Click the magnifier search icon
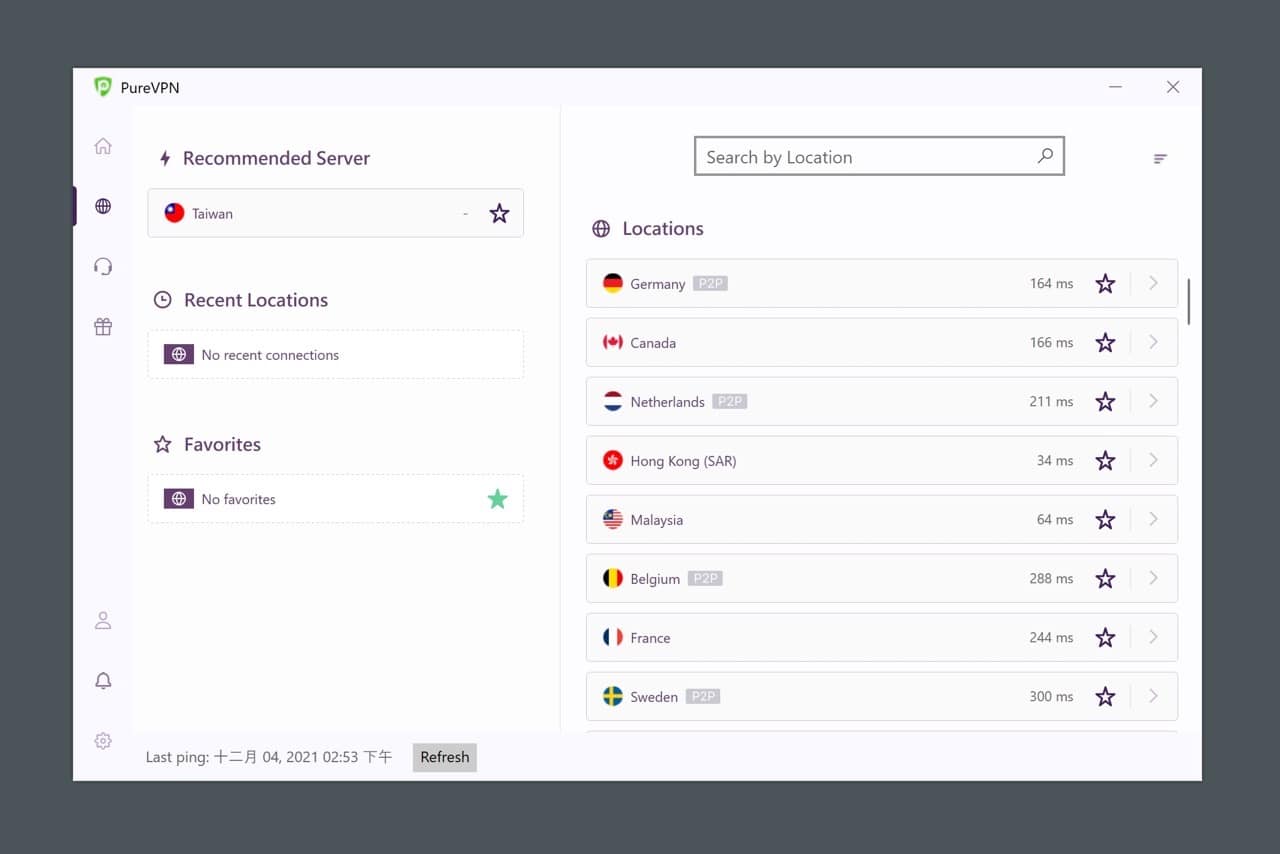 (x=1045, y=156)
